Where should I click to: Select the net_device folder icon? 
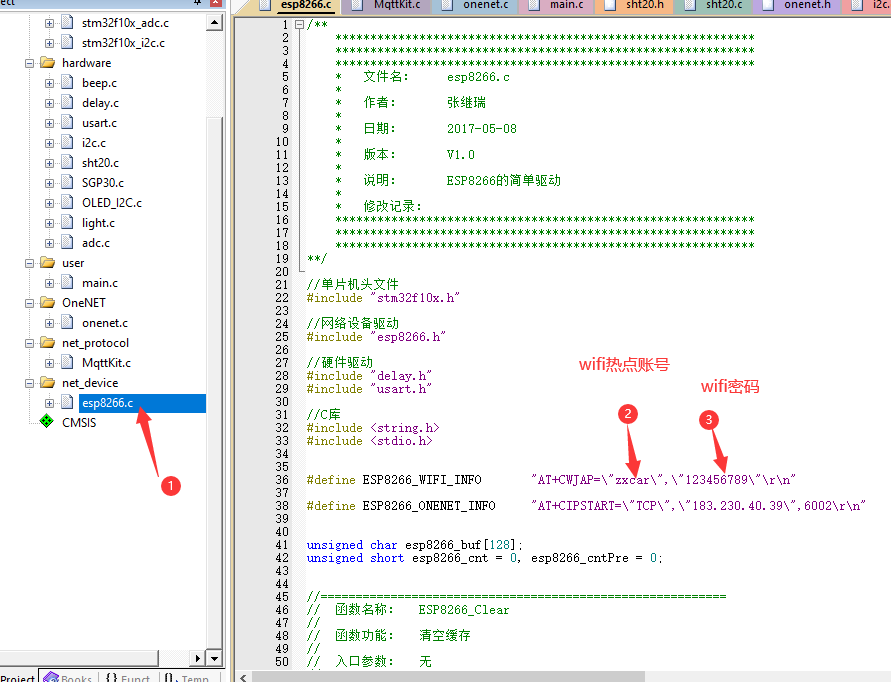(x=47, y=382)
